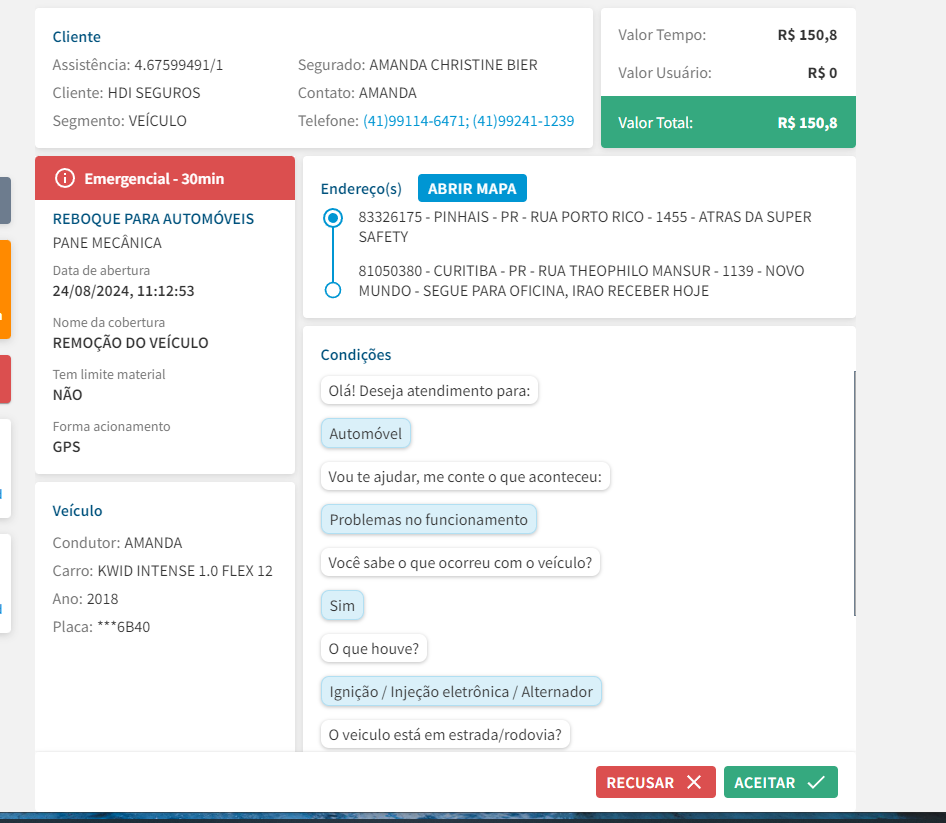Viewport: 946px width, 823px height.
Task: Click Condutor name AMANDA in Veículo
Action: tap(153, 542)
